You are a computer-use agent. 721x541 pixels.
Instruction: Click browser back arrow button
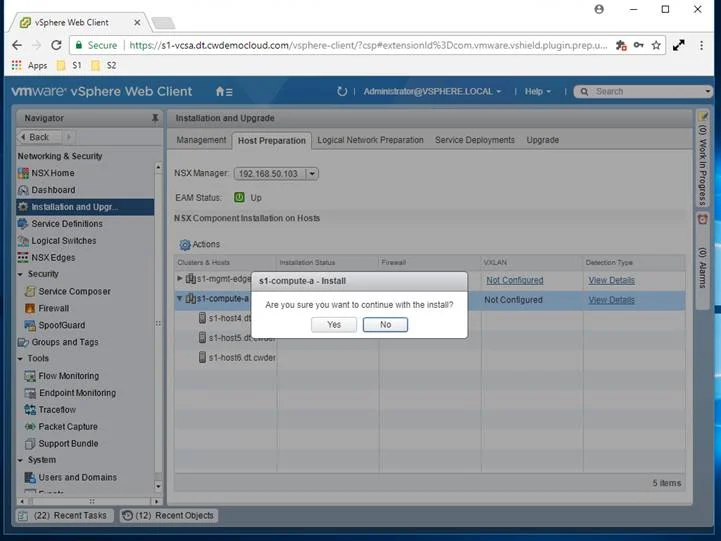pos(17,45)
